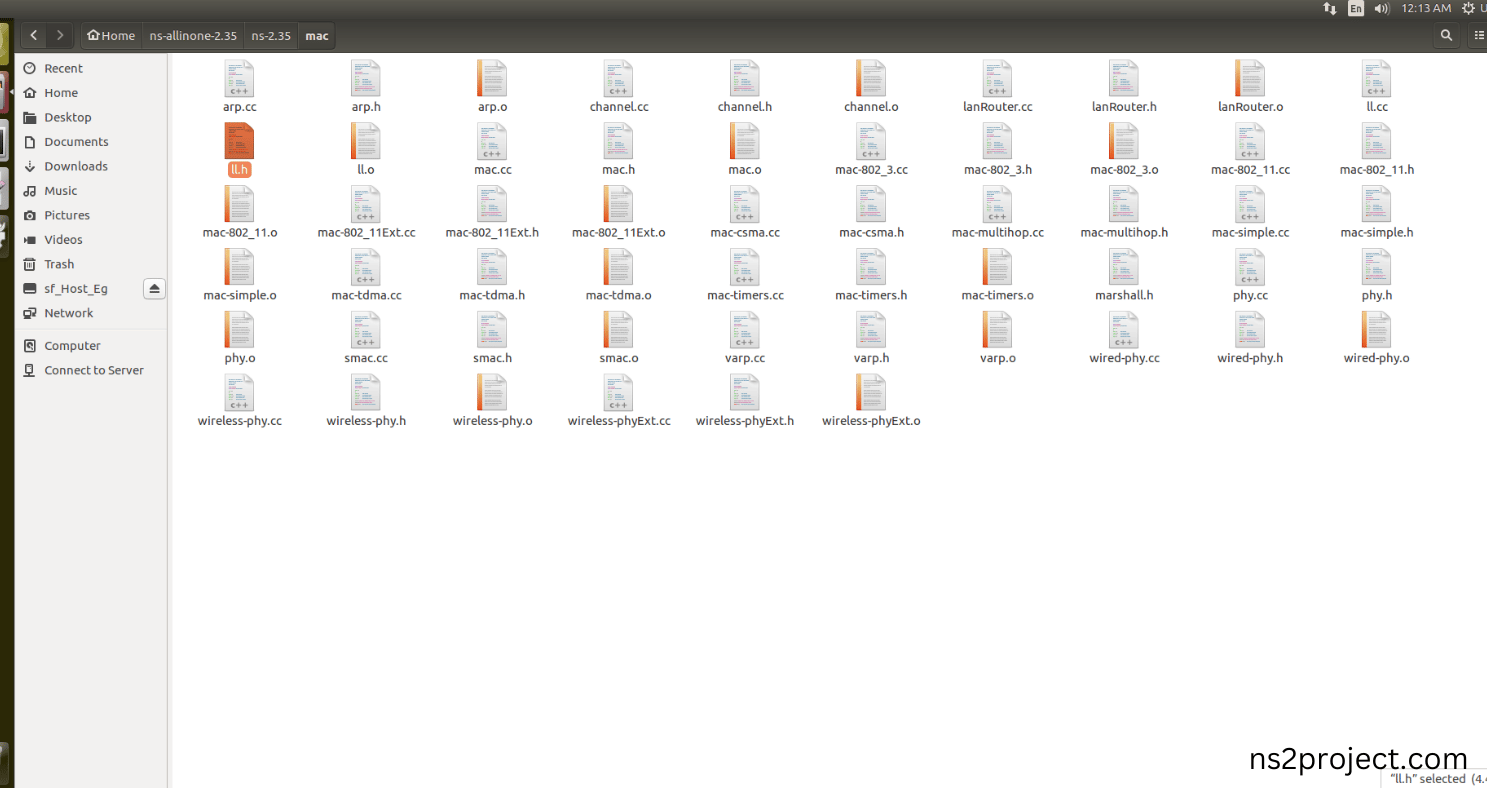Select the mac-802_11.h file icon
This screenshot has height=788, width=1487.
[x=1376, y=142]
